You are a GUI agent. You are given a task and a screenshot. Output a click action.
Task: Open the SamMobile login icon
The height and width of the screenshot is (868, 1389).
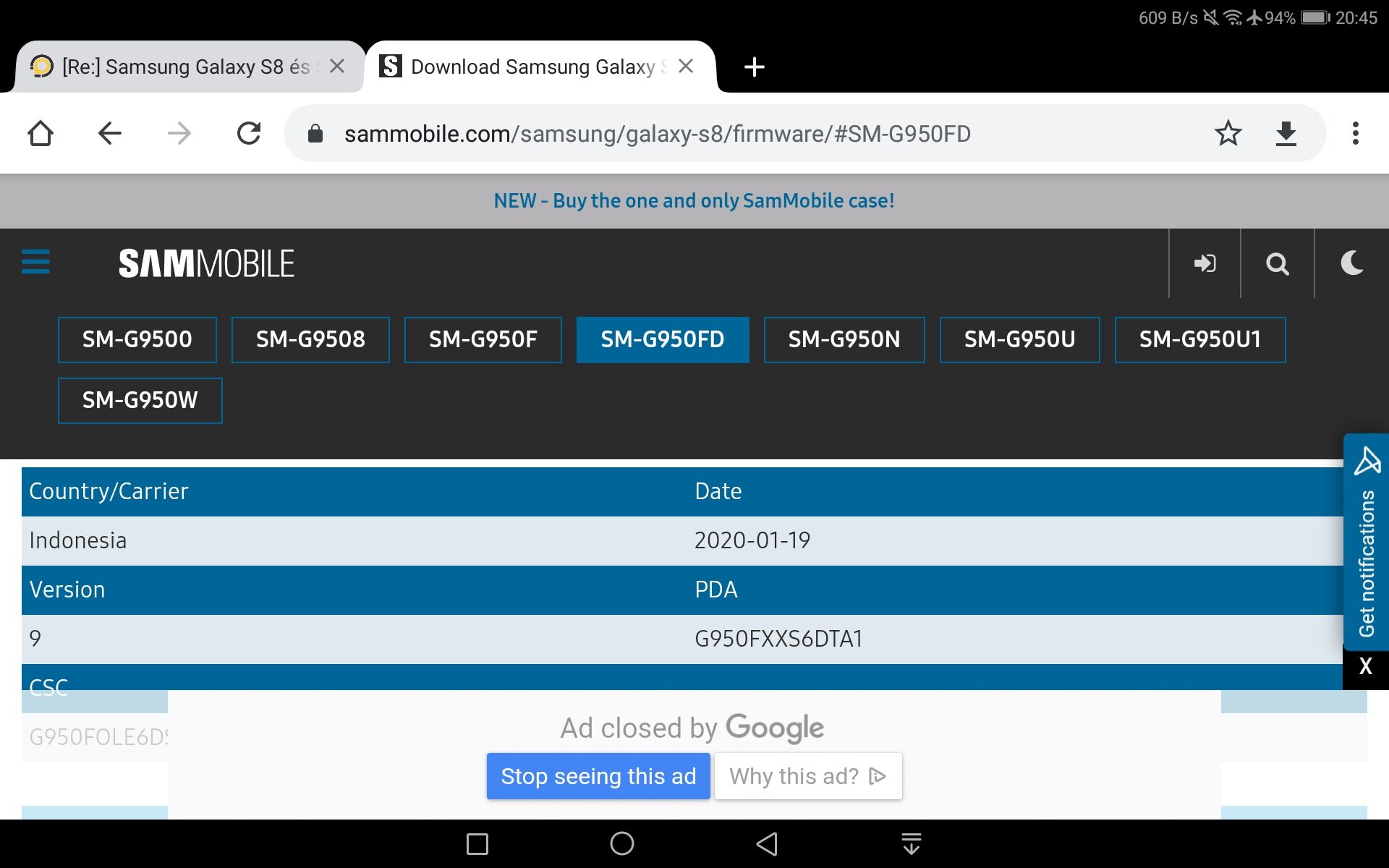pos(1205,263)
